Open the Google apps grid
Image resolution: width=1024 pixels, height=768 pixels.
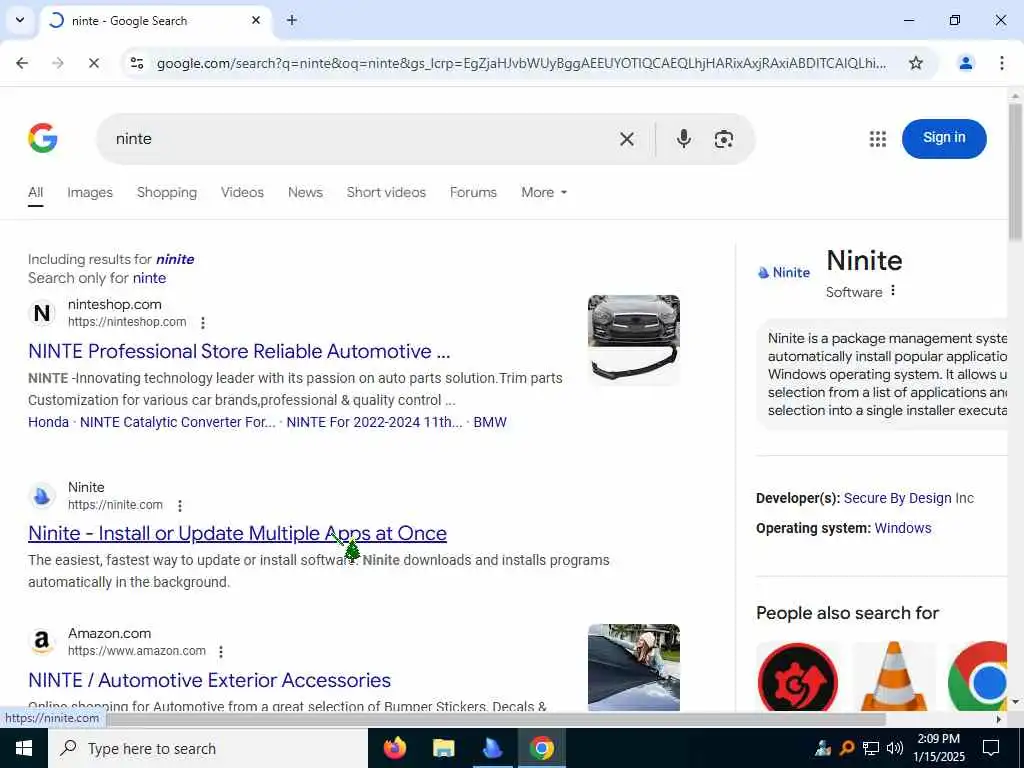(x=878, y=138)
